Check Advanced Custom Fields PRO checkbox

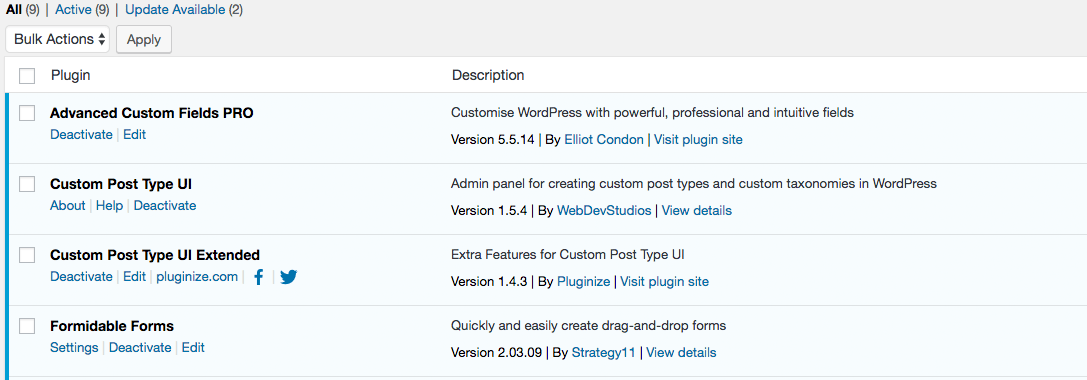pos(27,113)
